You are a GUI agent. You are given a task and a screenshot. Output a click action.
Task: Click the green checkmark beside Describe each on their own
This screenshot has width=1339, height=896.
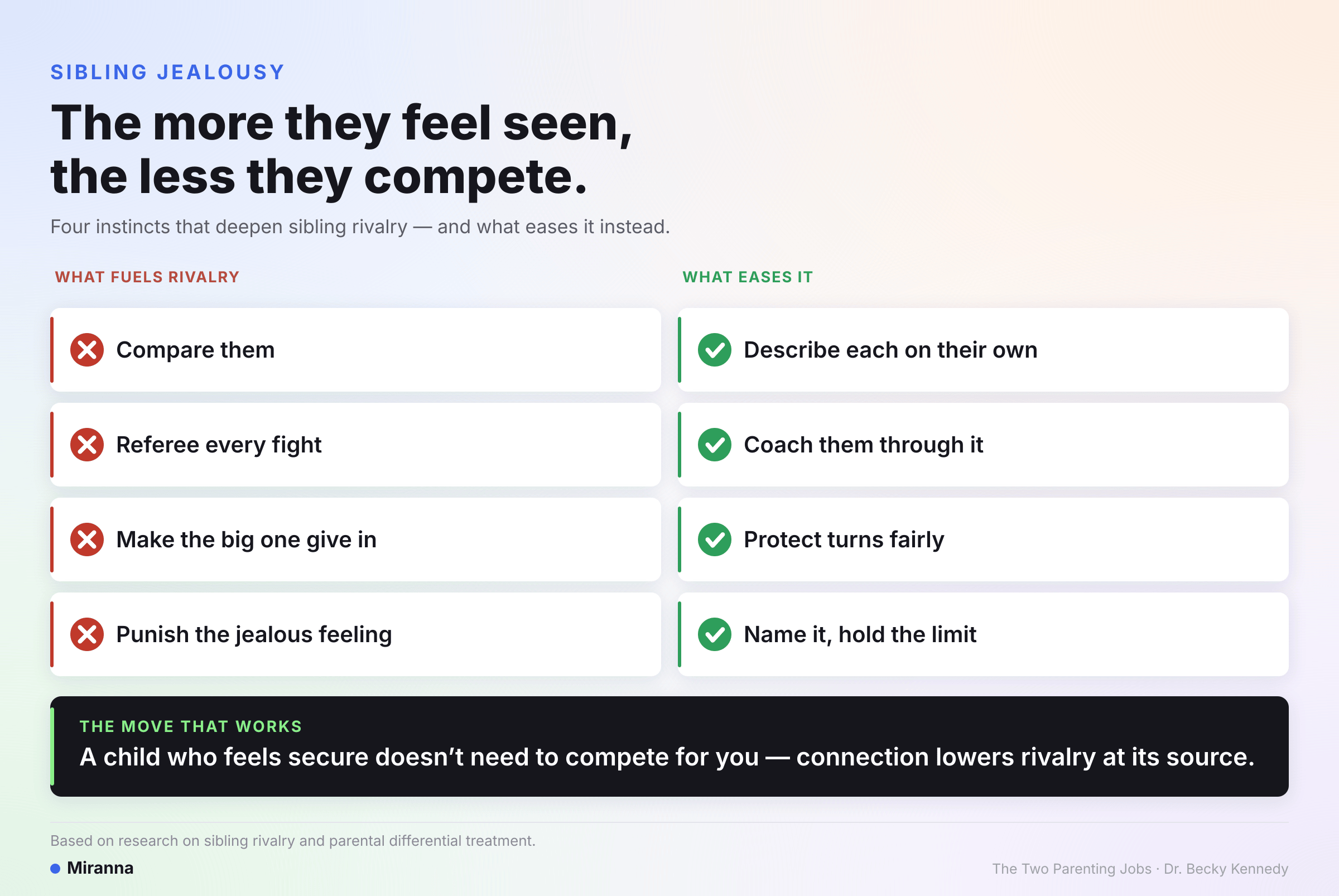[714, 350]
